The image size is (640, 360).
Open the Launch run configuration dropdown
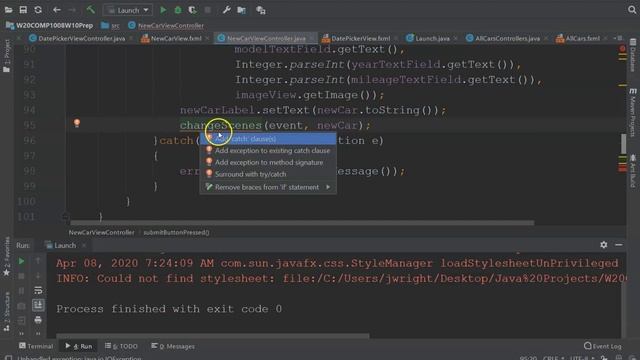coord(128,10)
